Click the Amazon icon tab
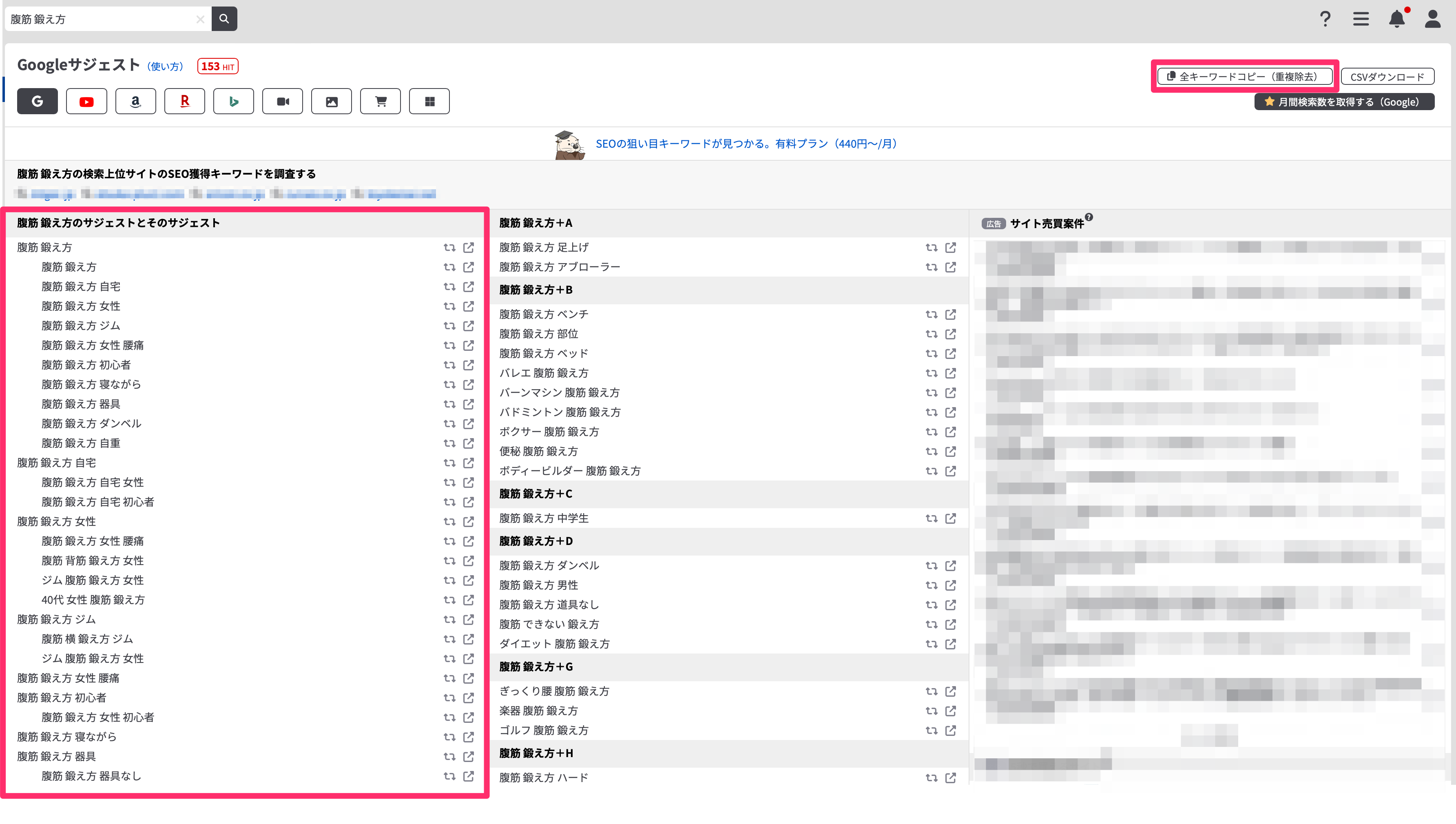 [x=135, y=101]
